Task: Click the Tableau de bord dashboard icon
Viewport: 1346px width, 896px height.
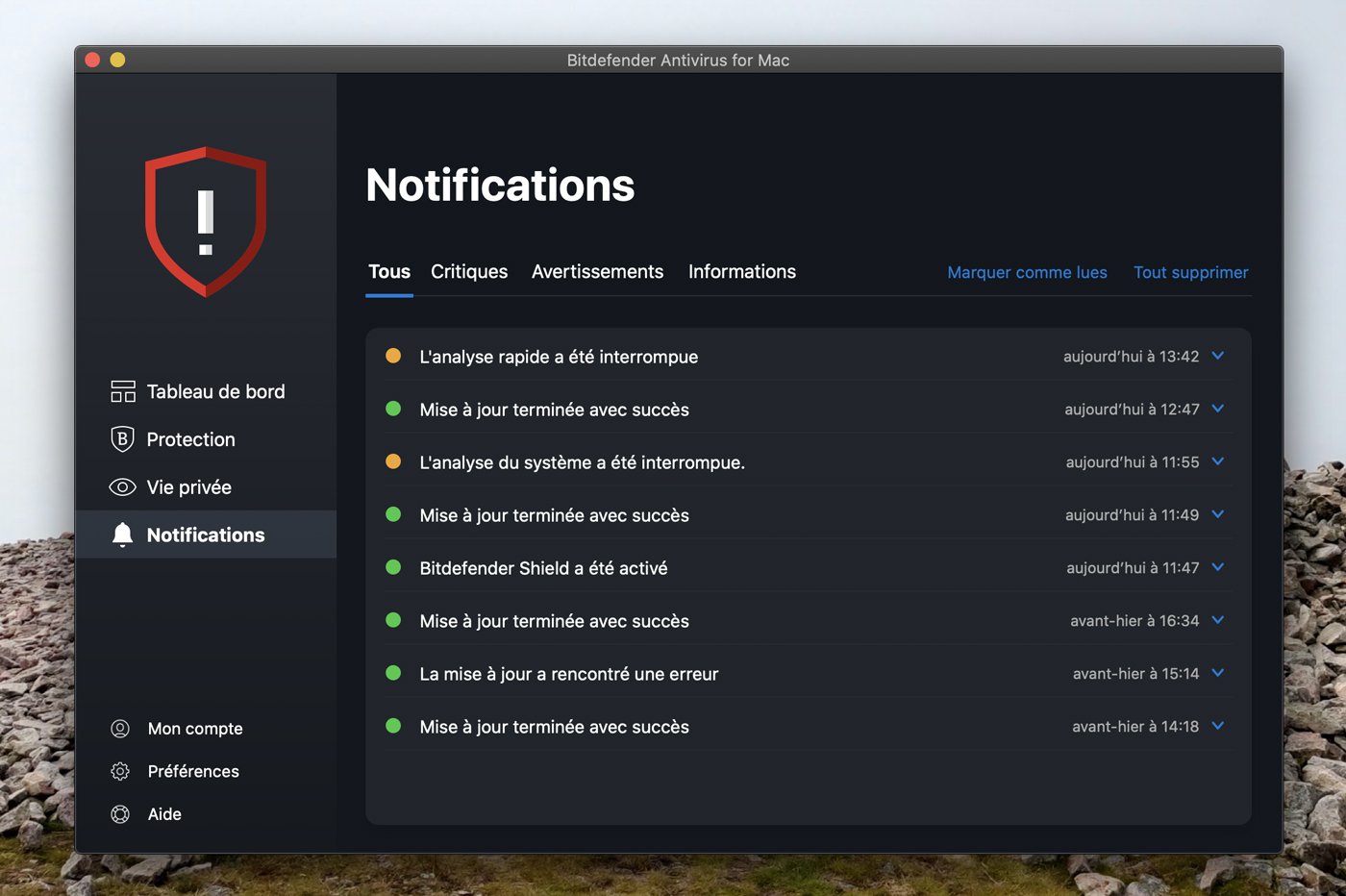Action: click(x=123, y=391)
